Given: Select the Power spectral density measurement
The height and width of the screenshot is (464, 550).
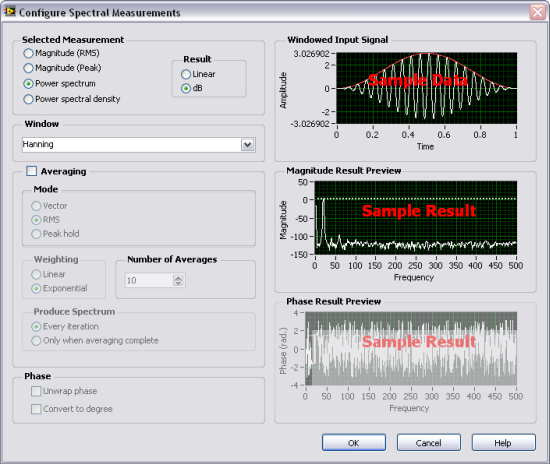Looking at the screenshot, I should tap(72, 99).
